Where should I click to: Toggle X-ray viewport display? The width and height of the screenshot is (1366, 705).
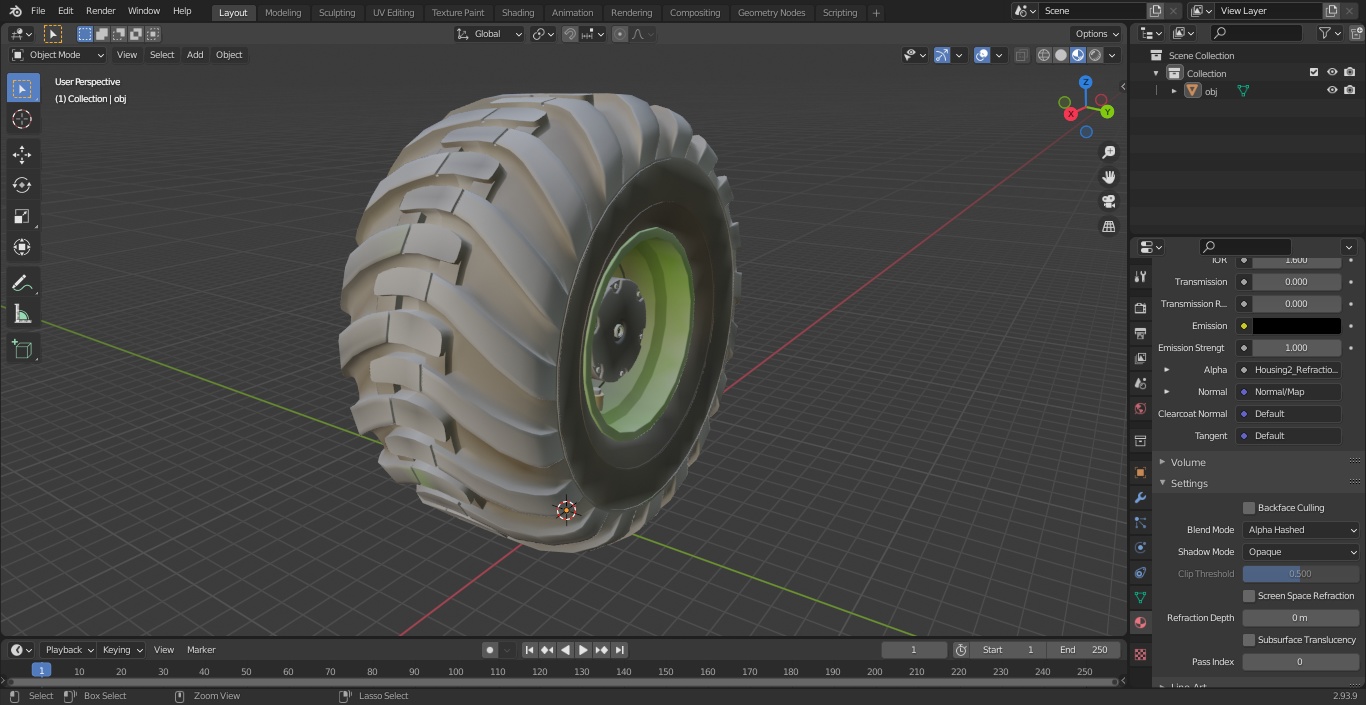pos(1021,55)
